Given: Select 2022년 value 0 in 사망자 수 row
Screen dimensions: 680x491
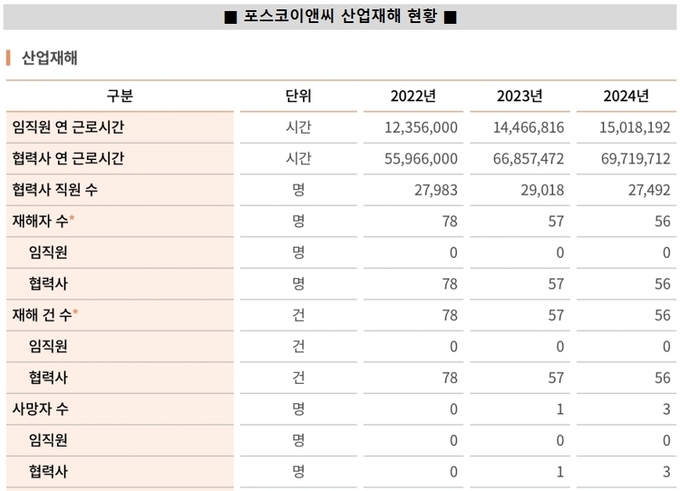Looking at the screenshot, I should pyautogui.click(x=453, y=409).
